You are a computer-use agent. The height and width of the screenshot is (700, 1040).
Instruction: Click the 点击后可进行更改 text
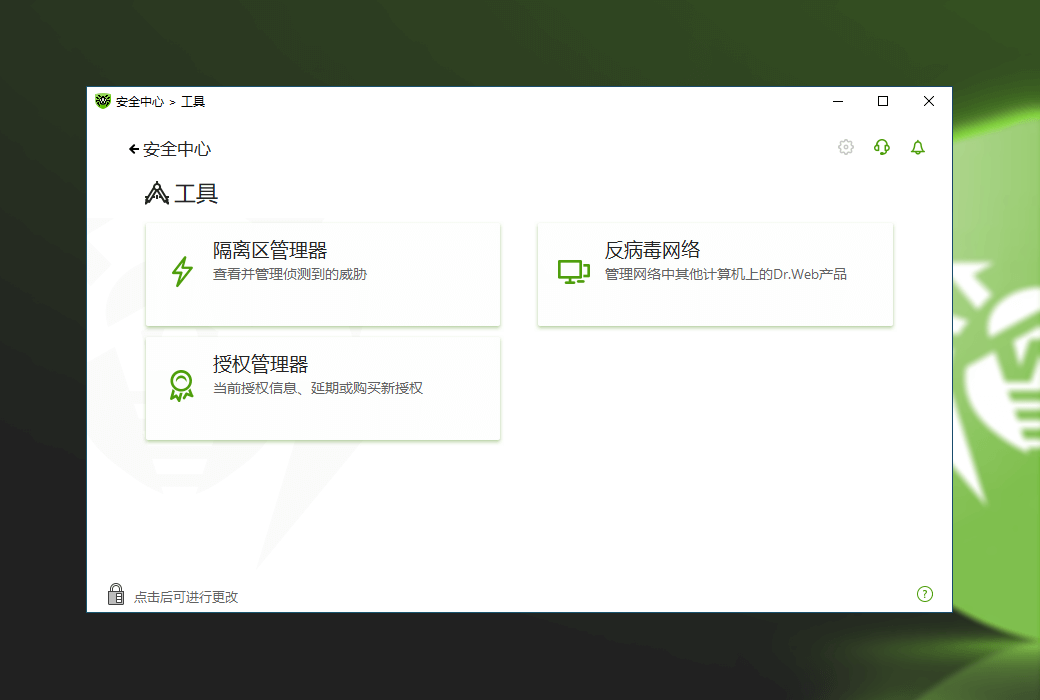click(186, 597)
